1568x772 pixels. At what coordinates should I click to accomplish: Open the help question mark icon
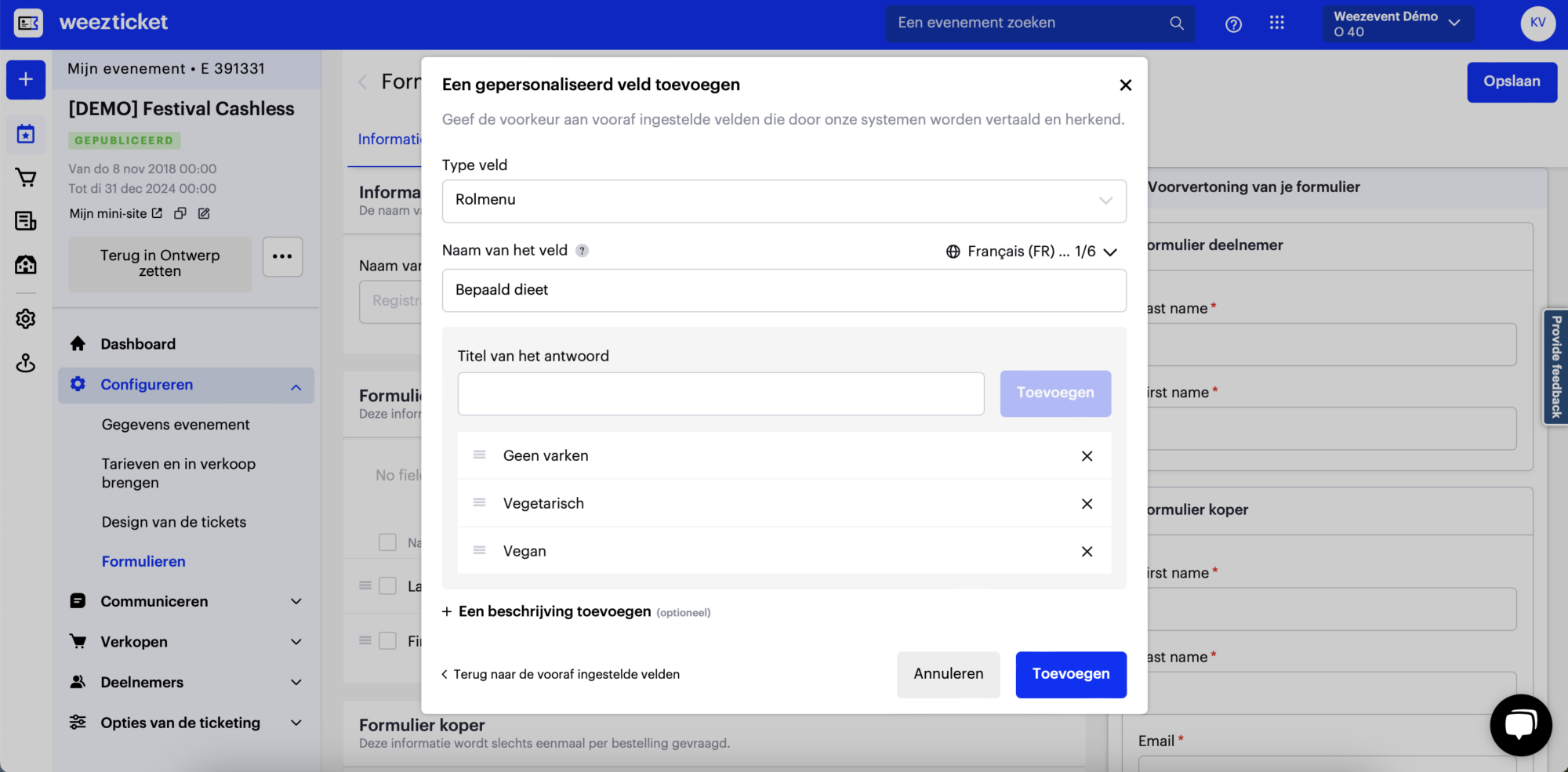click(x=1233, y=24)
